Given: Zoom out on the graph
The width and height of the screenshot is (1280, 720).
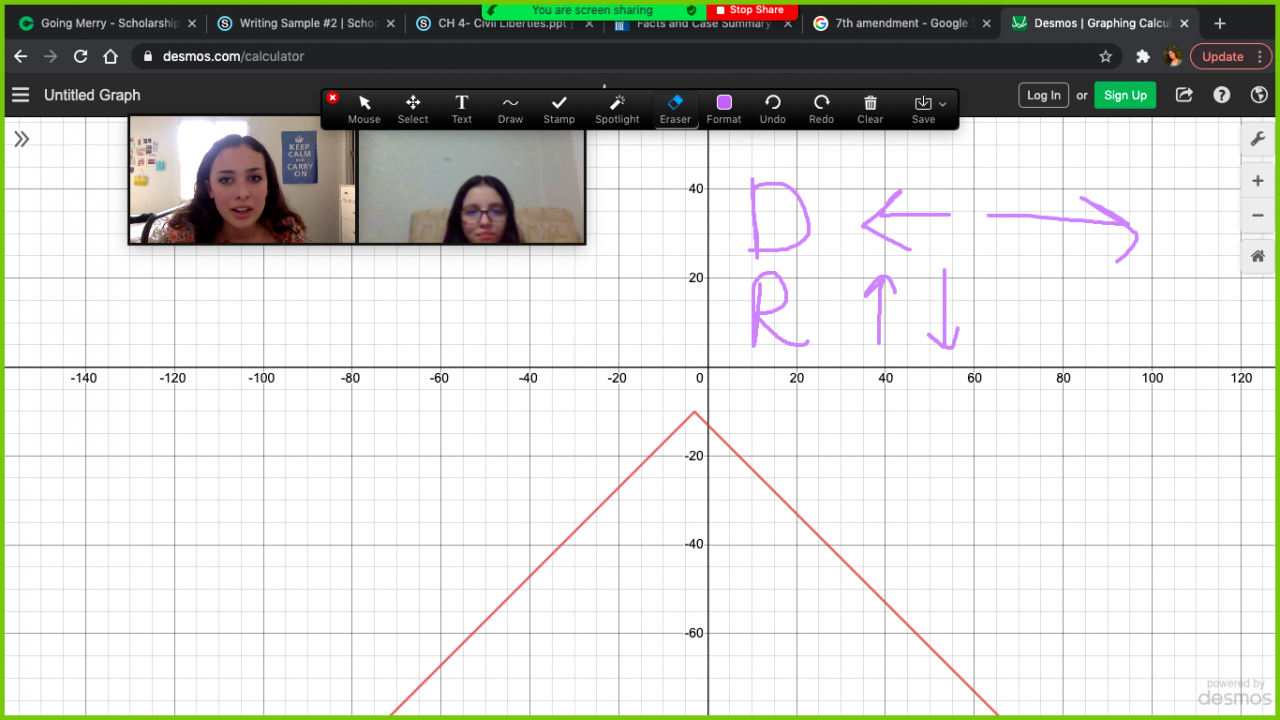Looking at the screenshot, I should (1258, 215).
